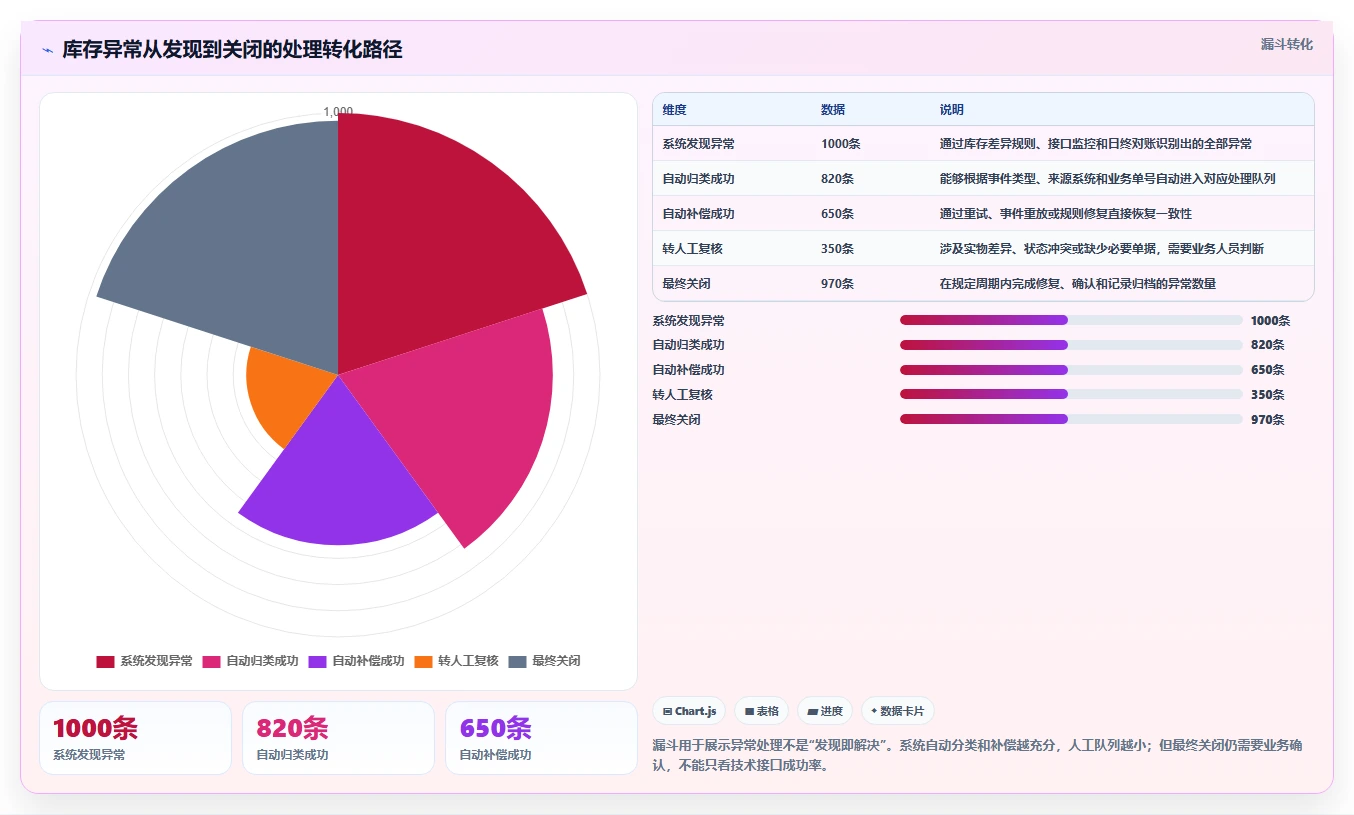Click the 1000条 value beside the progress bar

(x=1270, y=321)
